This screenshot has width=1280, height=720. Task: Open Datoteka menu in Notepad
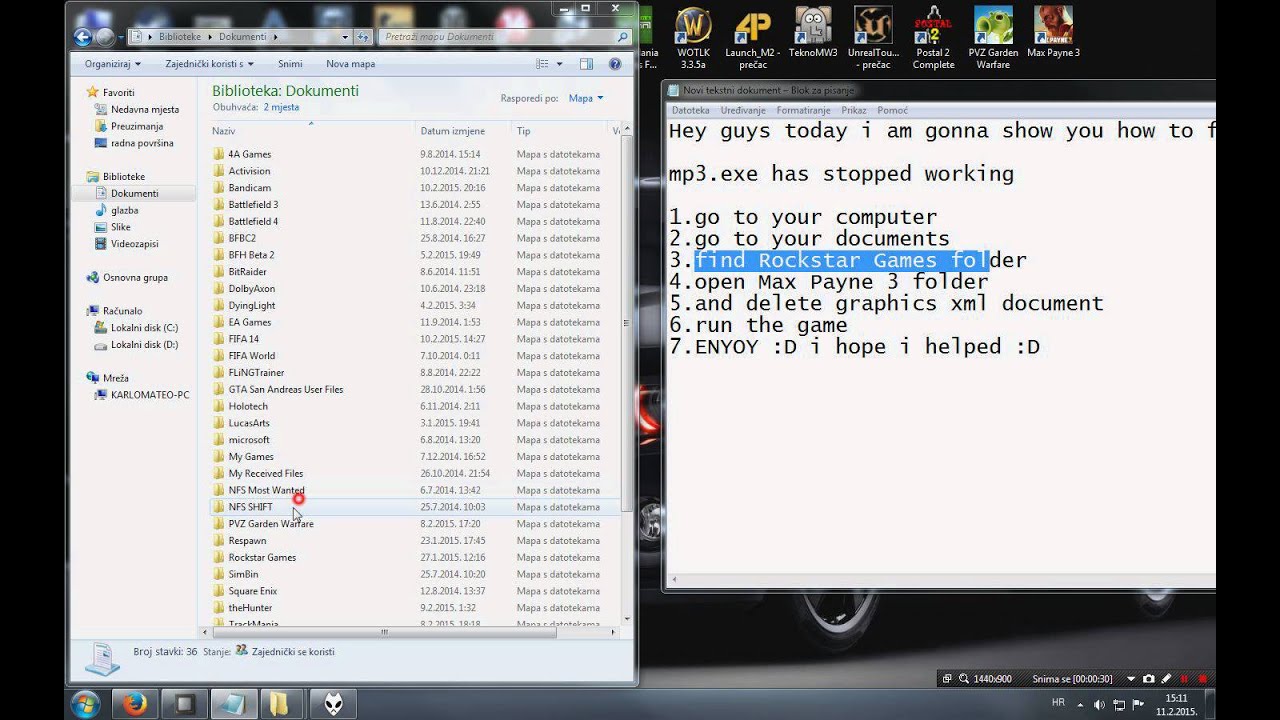(x=691, y=110)
